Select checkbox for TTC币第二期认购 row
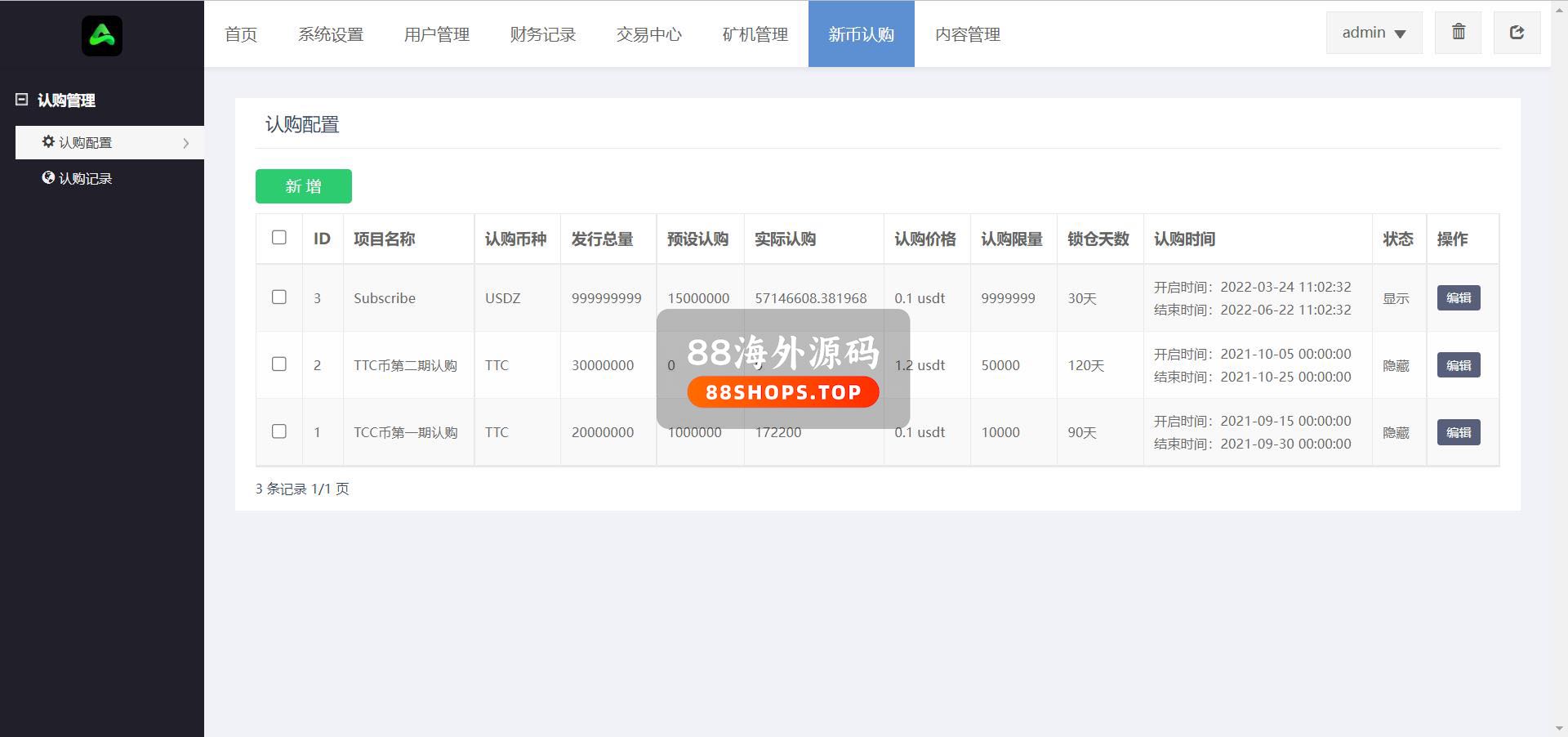The width and height of the screenshot is (1568, 737). [x=279, y=364]
